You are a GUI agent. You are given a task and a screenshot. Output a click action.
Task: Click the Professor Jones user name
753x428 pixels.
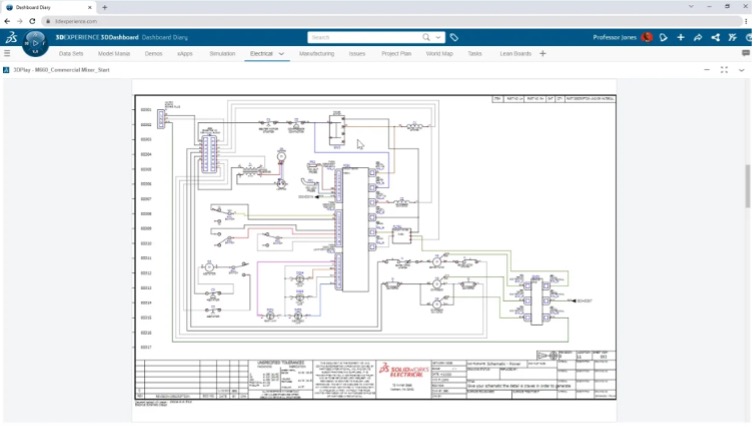click(614, 37)
